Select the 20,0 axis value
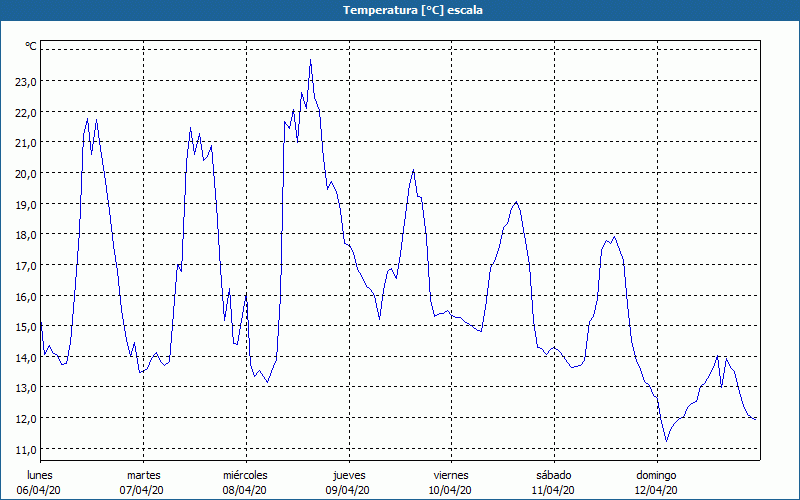The width and height of the screenshot is (800, 500). (26, 173)
